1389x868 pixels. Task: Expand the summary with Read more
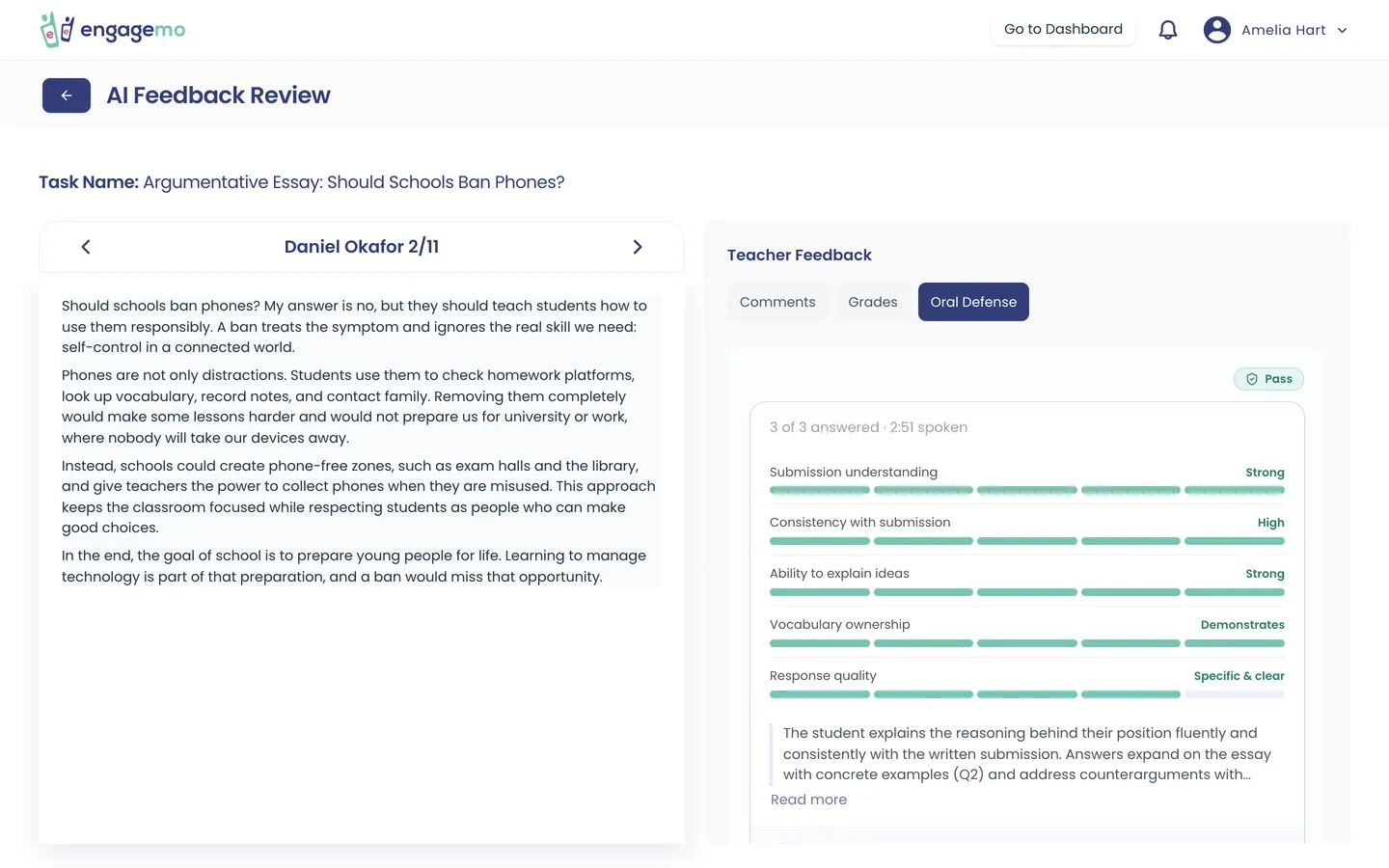(808, 800)
